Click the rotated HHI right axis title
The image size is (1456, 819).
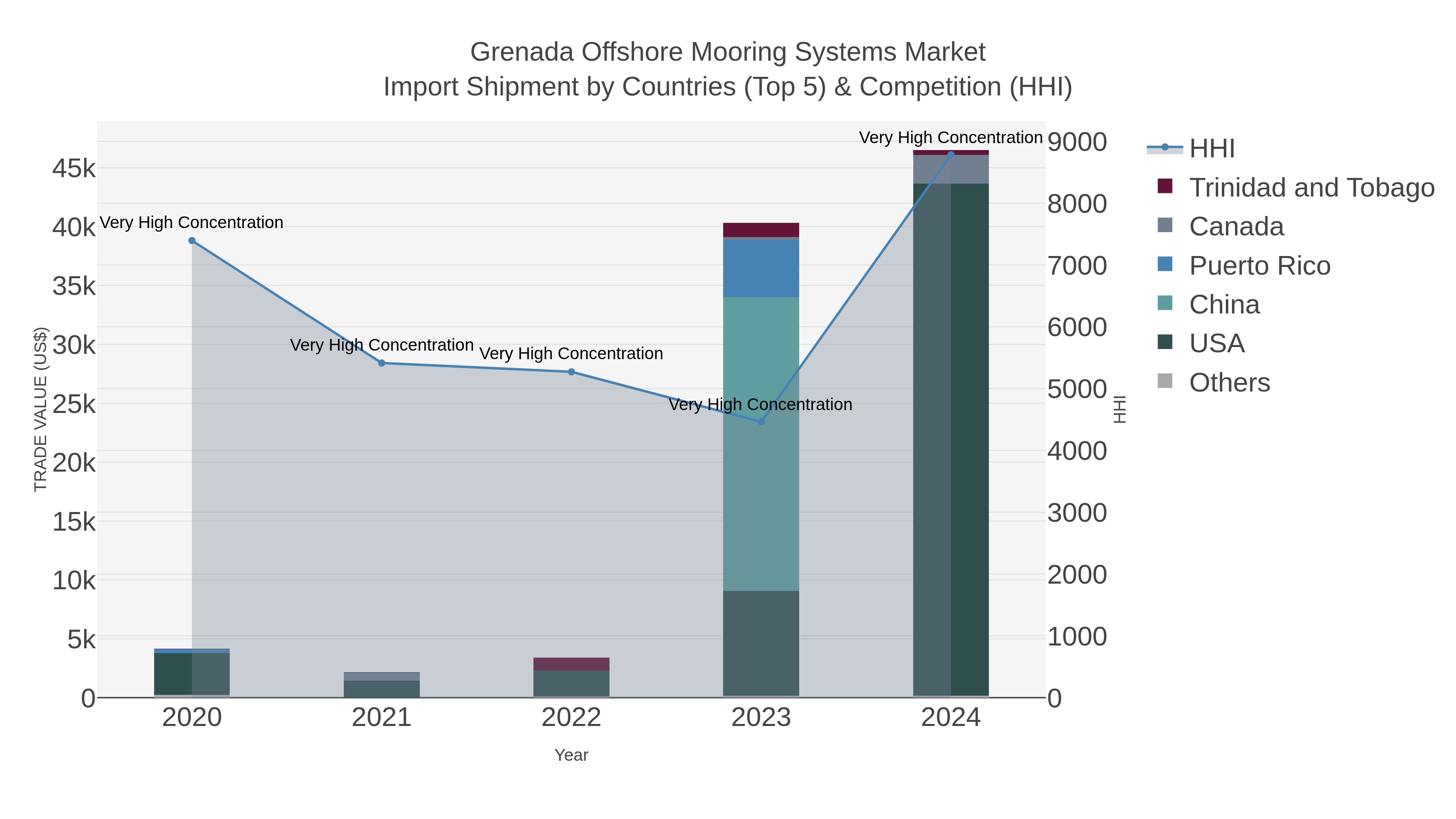click(1120, 409)
